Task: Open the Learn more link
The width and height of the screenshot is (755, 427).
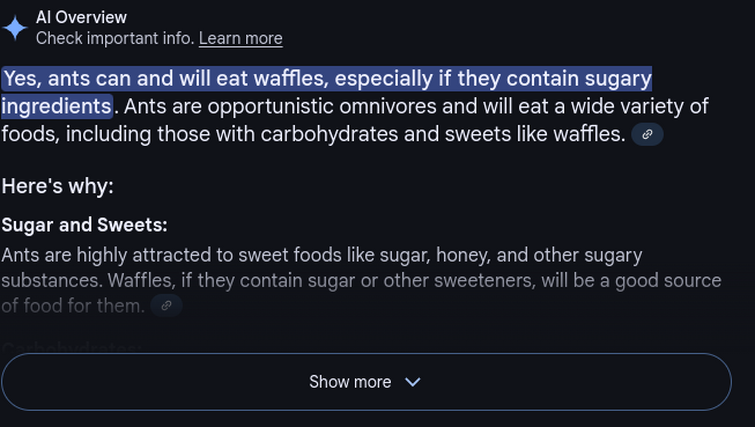Action: [241, 39]
